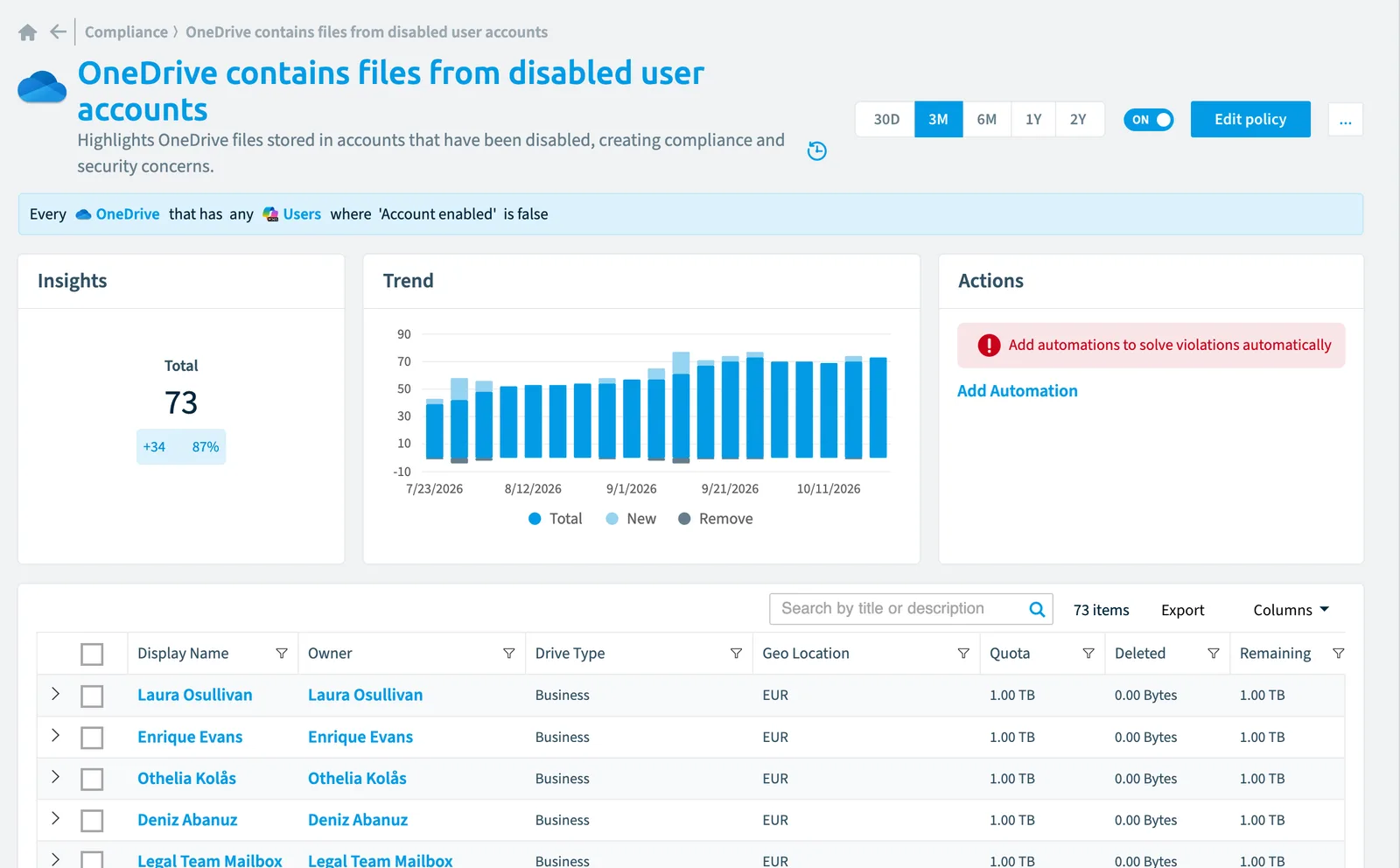Switch to the 6M time range

pyautogui.click(x=986, y=120)
